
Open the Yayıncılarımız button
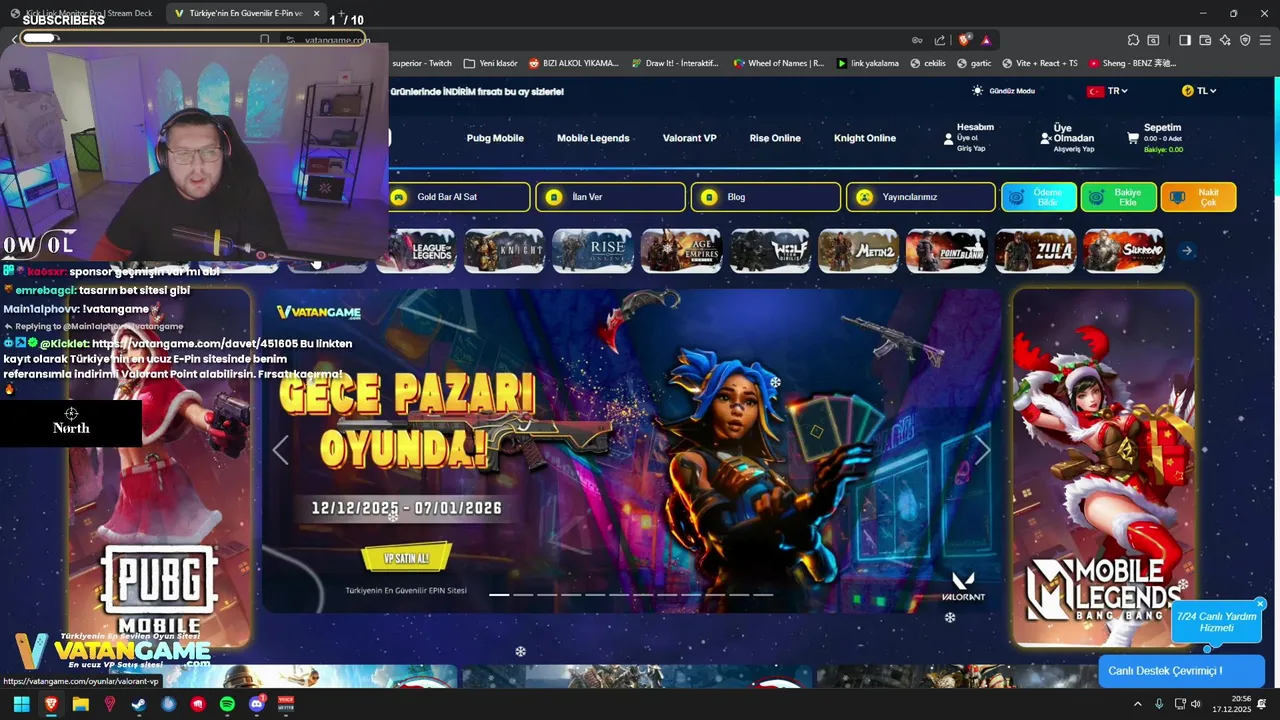coord(921,197)
